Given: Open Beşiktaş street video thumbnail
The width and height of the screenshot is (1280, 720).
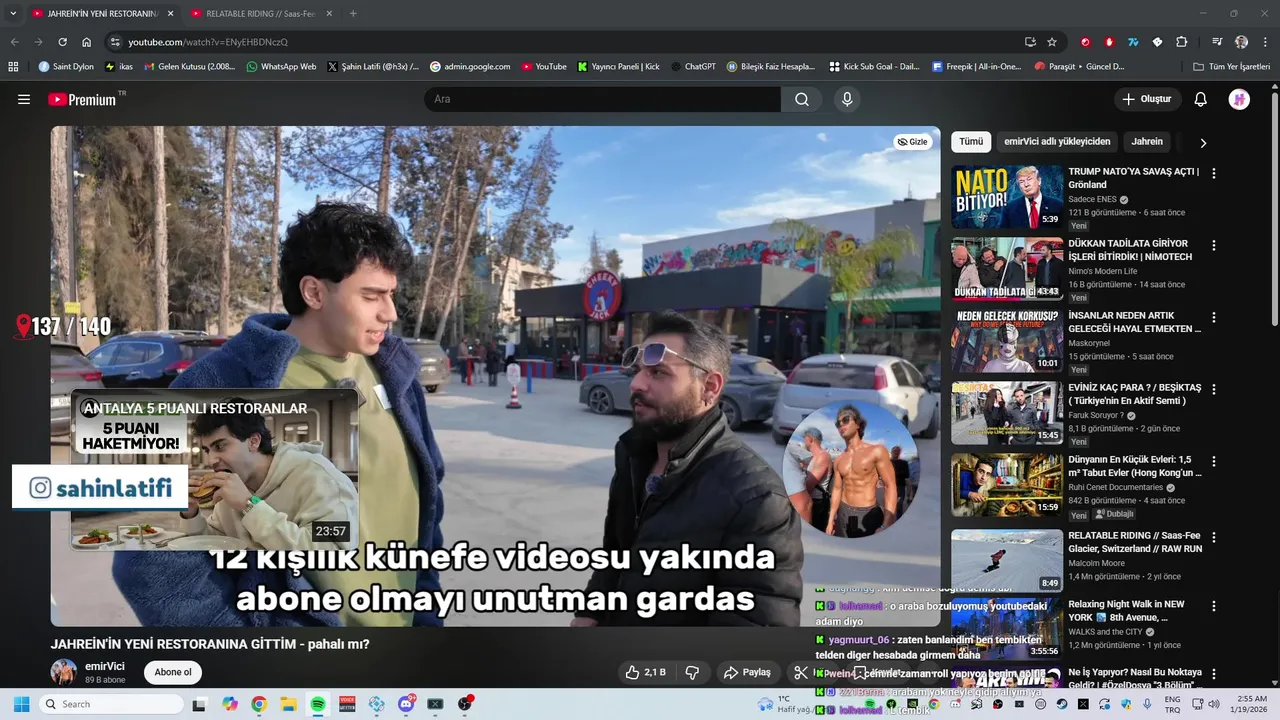Looking at the screenshot, I should pyautogui.click(x=1007, y=413).
